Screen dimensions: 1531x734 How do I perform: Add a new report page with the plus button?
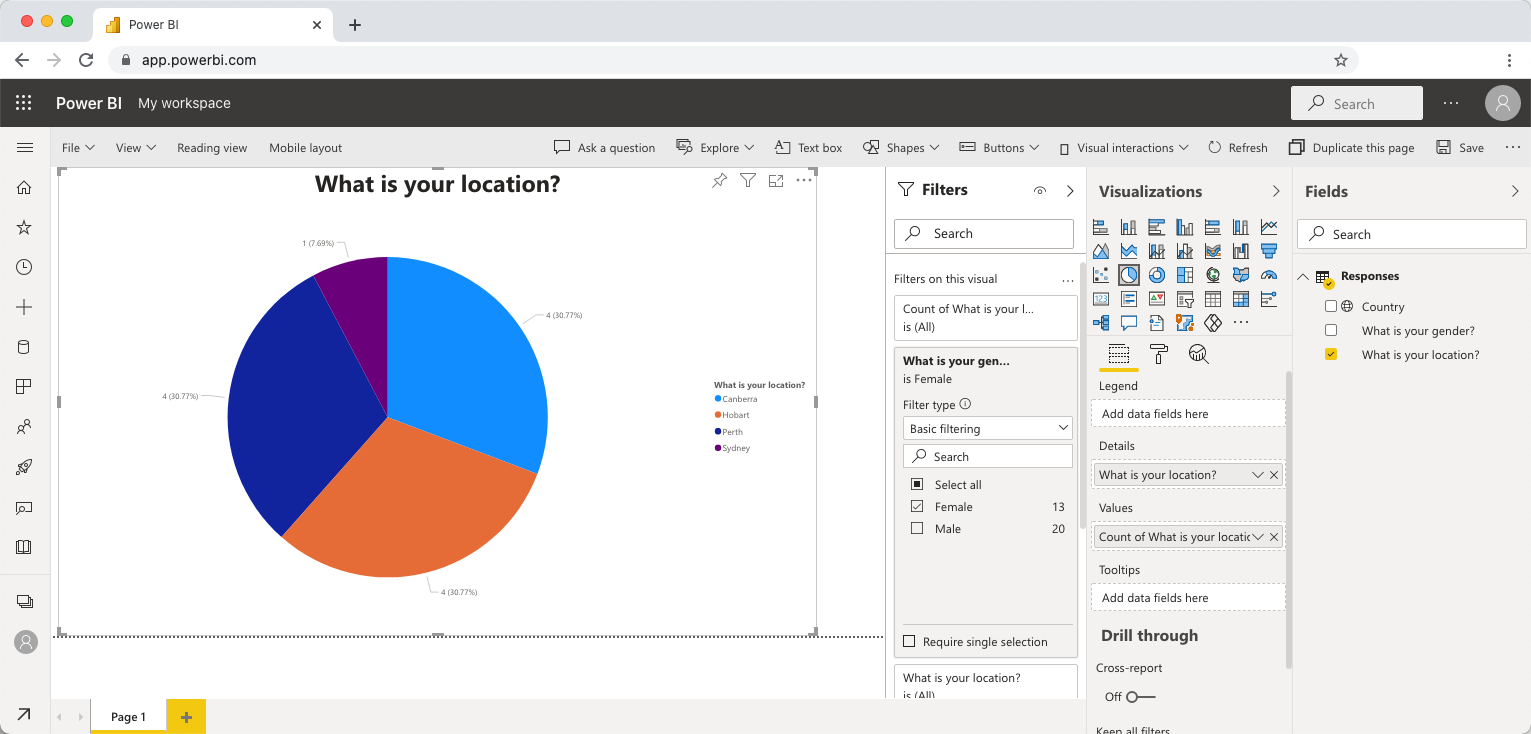(x=185, y=716)
